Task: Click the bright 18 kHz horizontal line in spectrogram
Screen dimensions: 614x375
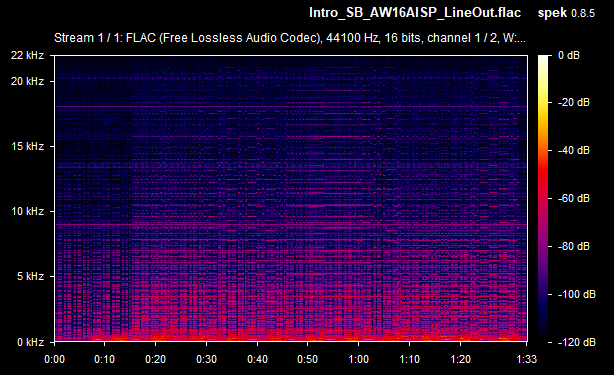Action: point(291,106)
